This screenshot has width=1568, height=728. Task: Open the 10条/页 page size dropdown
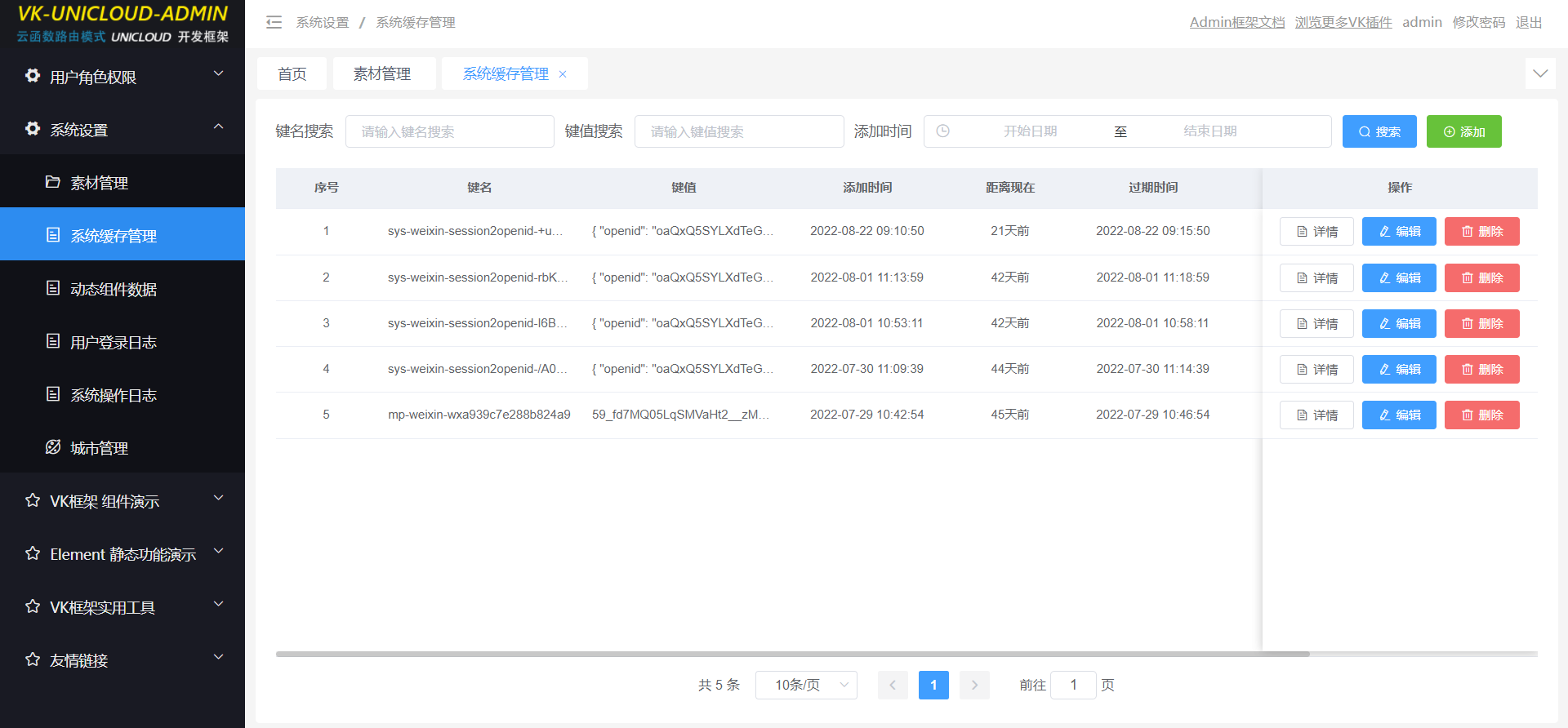pos(806,685)
